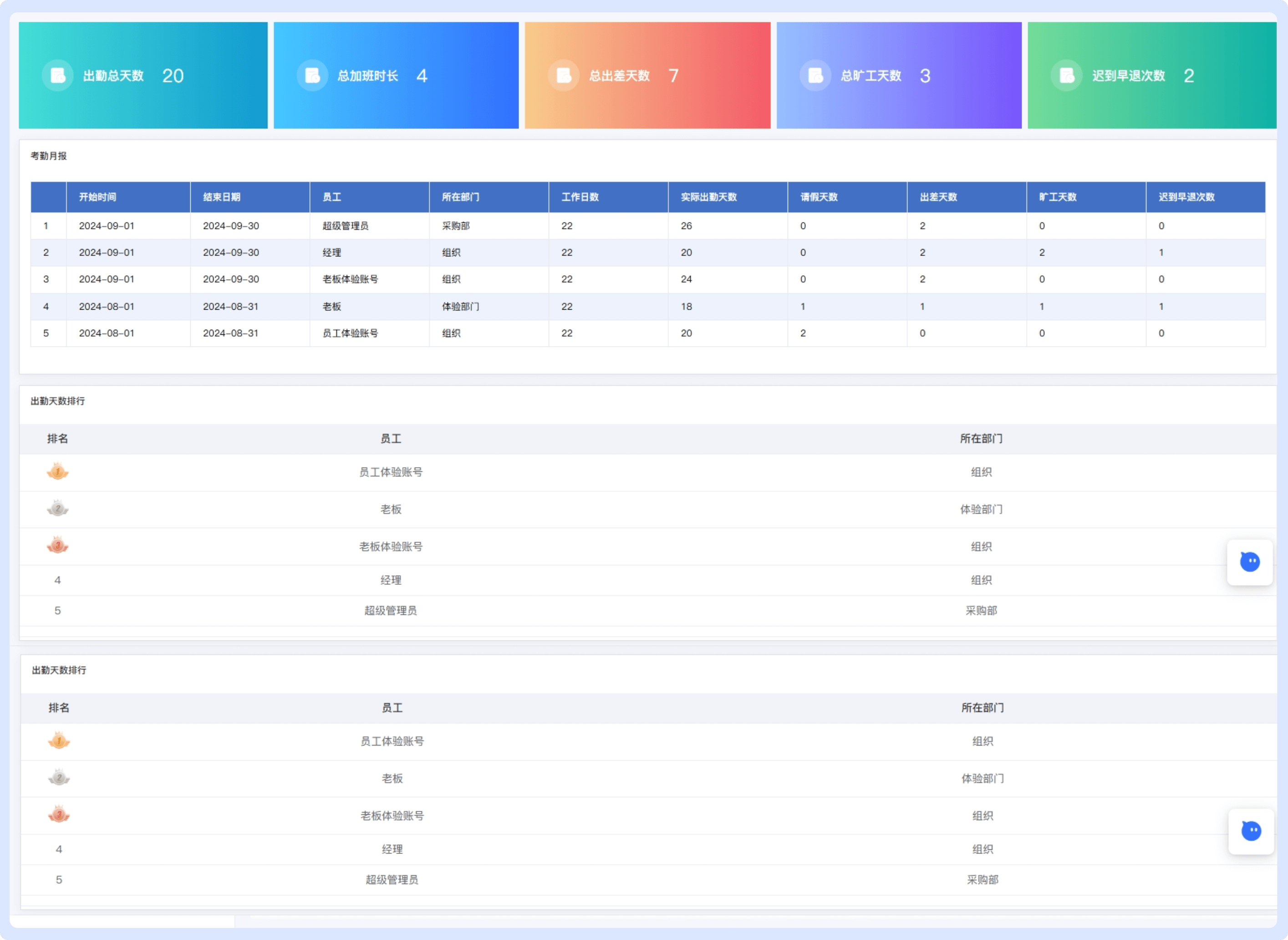Open the chatbot assistant beside first ranking table

click(1249, 562)
